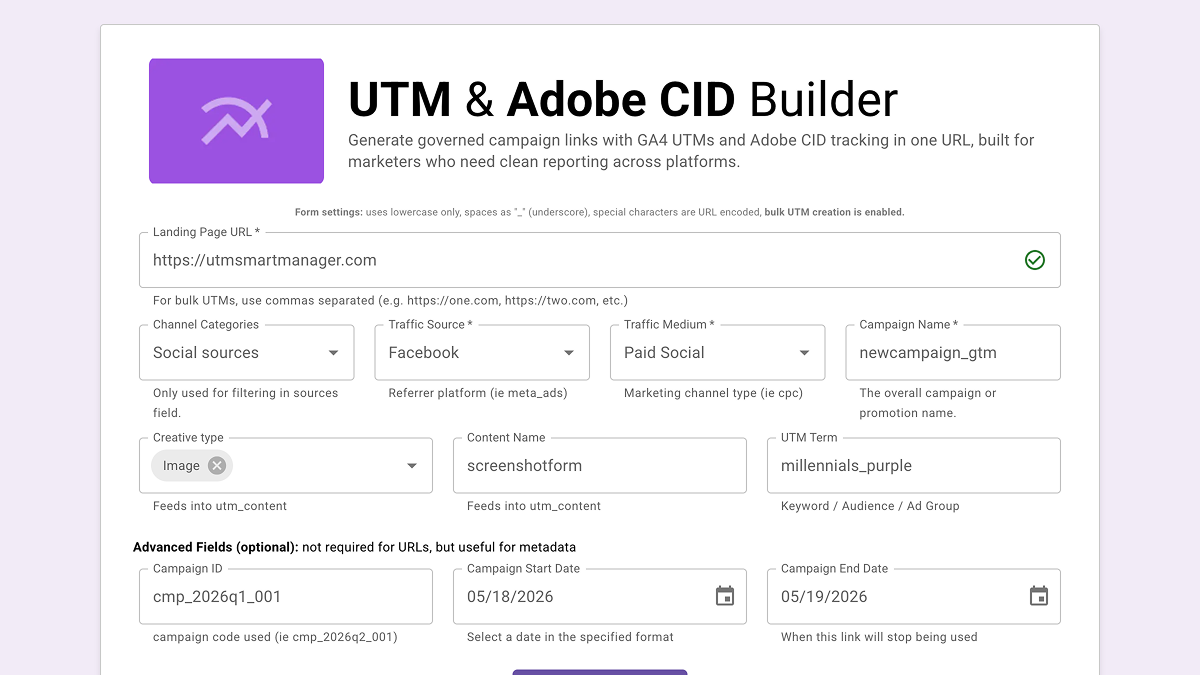1200x675 pixels.
Task: Click the Campaign Start Date value 05/18/2026
Action: pyautogui.click(x=511, y=597)
